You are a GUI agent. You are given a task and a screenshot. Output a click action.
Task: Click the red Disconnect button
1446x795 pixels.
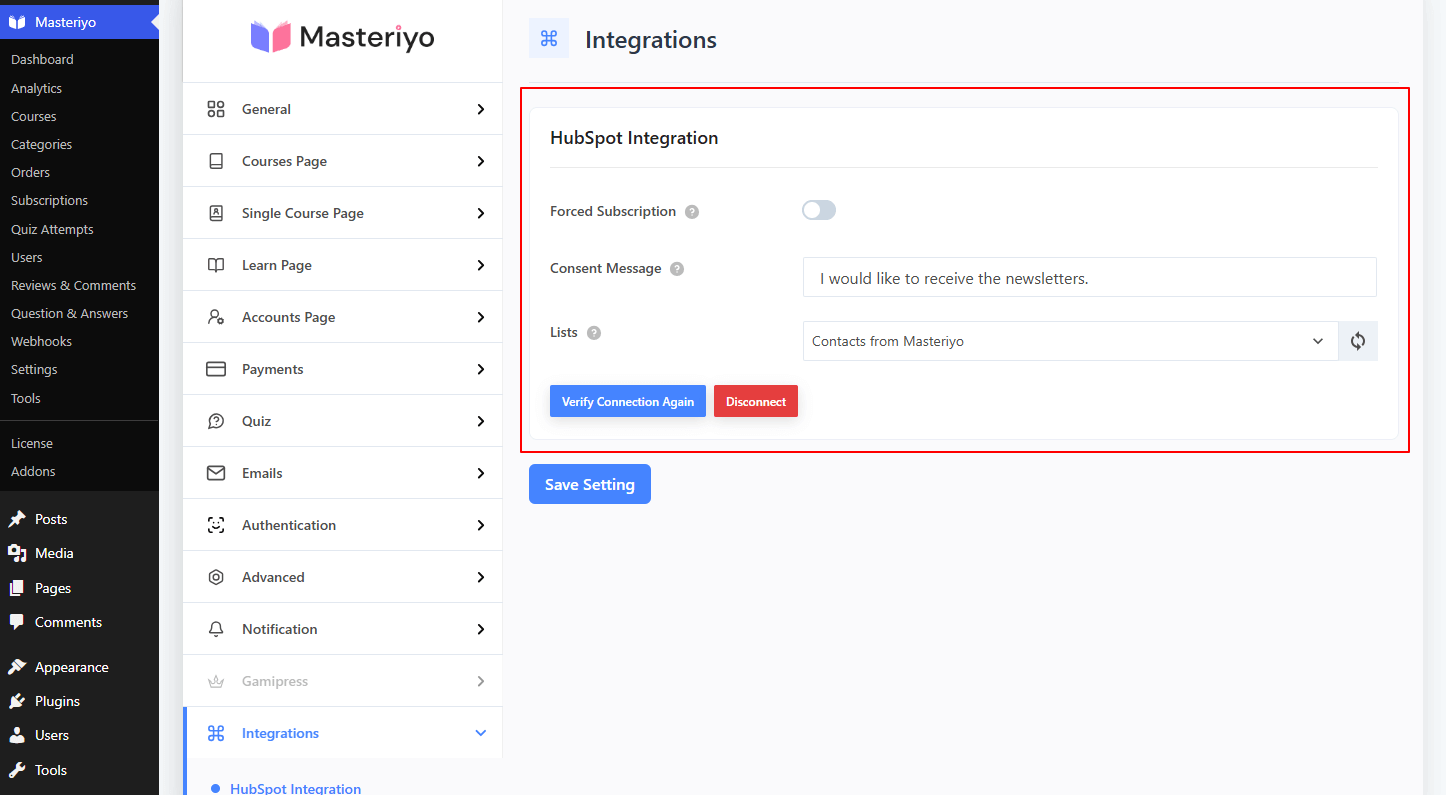[x=756, y=401]
